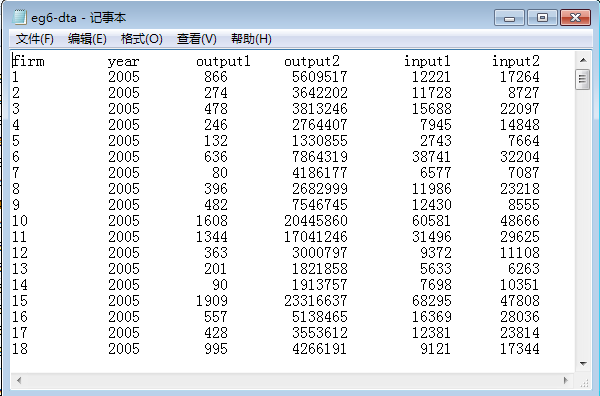The height and width of the screenshot is (396, 600).
Task: Click the value 23218
Action: tap(520, 189)
